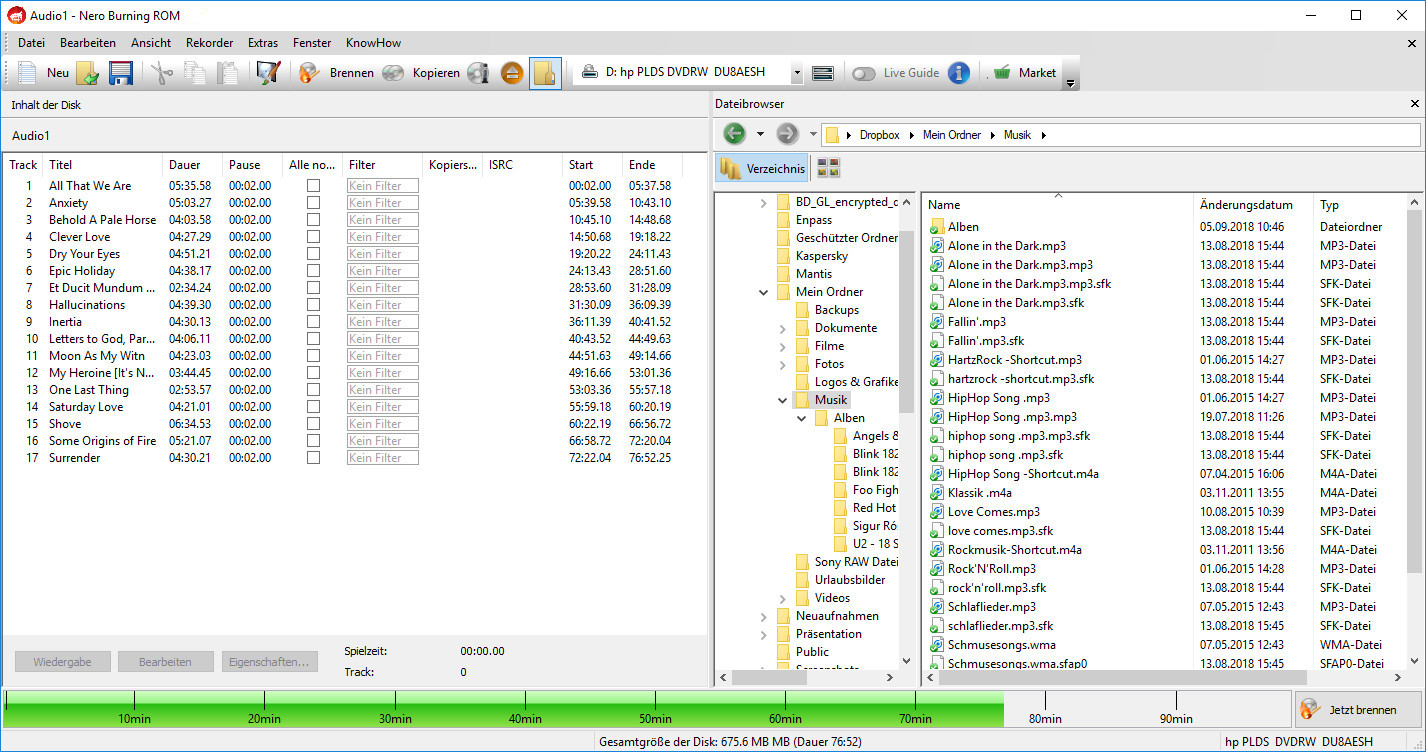
Task: Eject the disc with the orange icon
Action: (x=512, y=73)
